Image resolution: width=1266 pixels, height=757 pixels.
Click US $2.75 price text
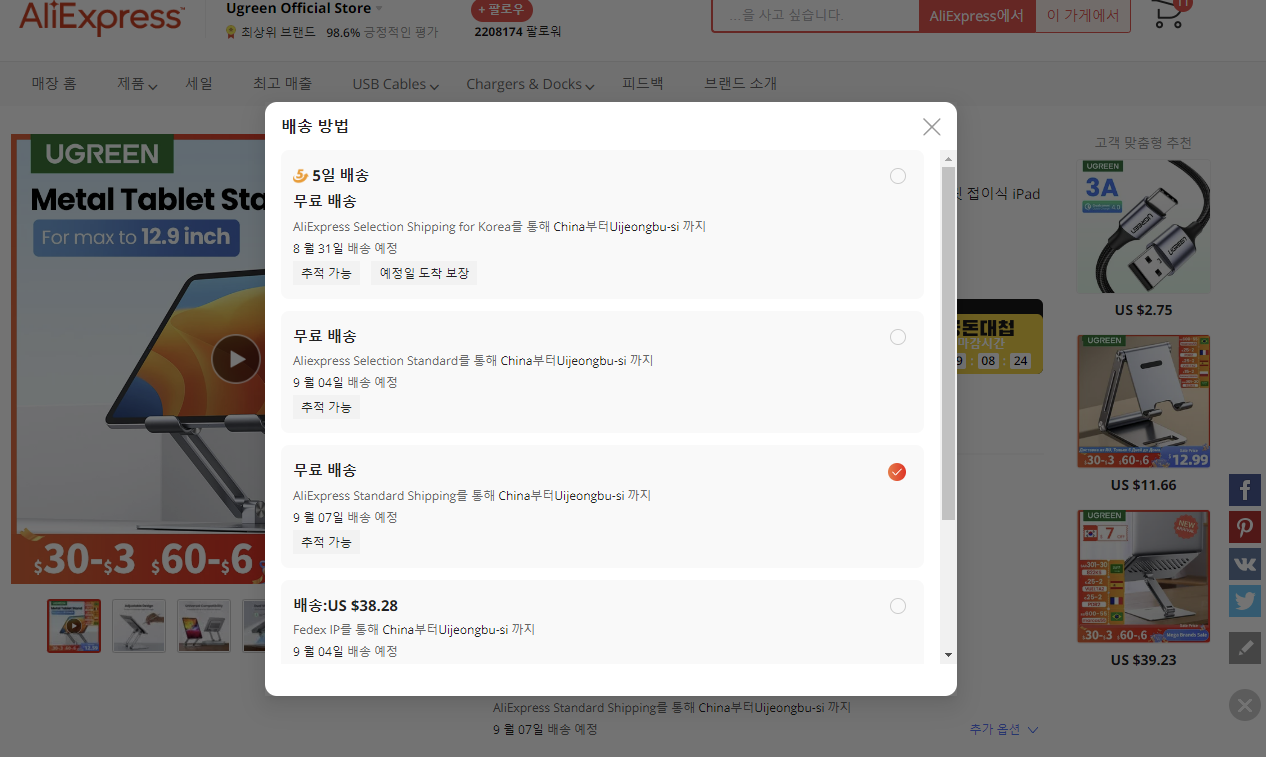pos(1143,310)
